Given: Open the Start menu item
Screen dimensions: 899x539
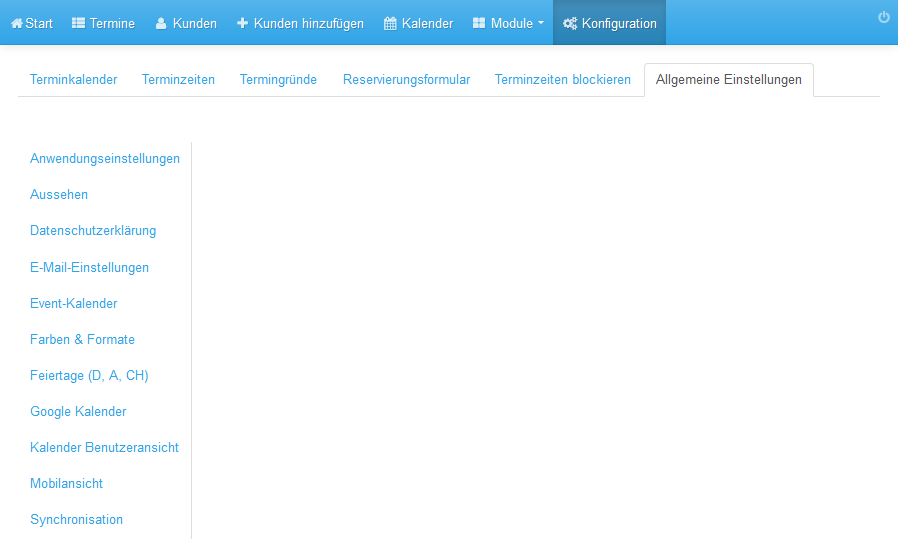Looking at the screenshot, I should tap(32, 24).
